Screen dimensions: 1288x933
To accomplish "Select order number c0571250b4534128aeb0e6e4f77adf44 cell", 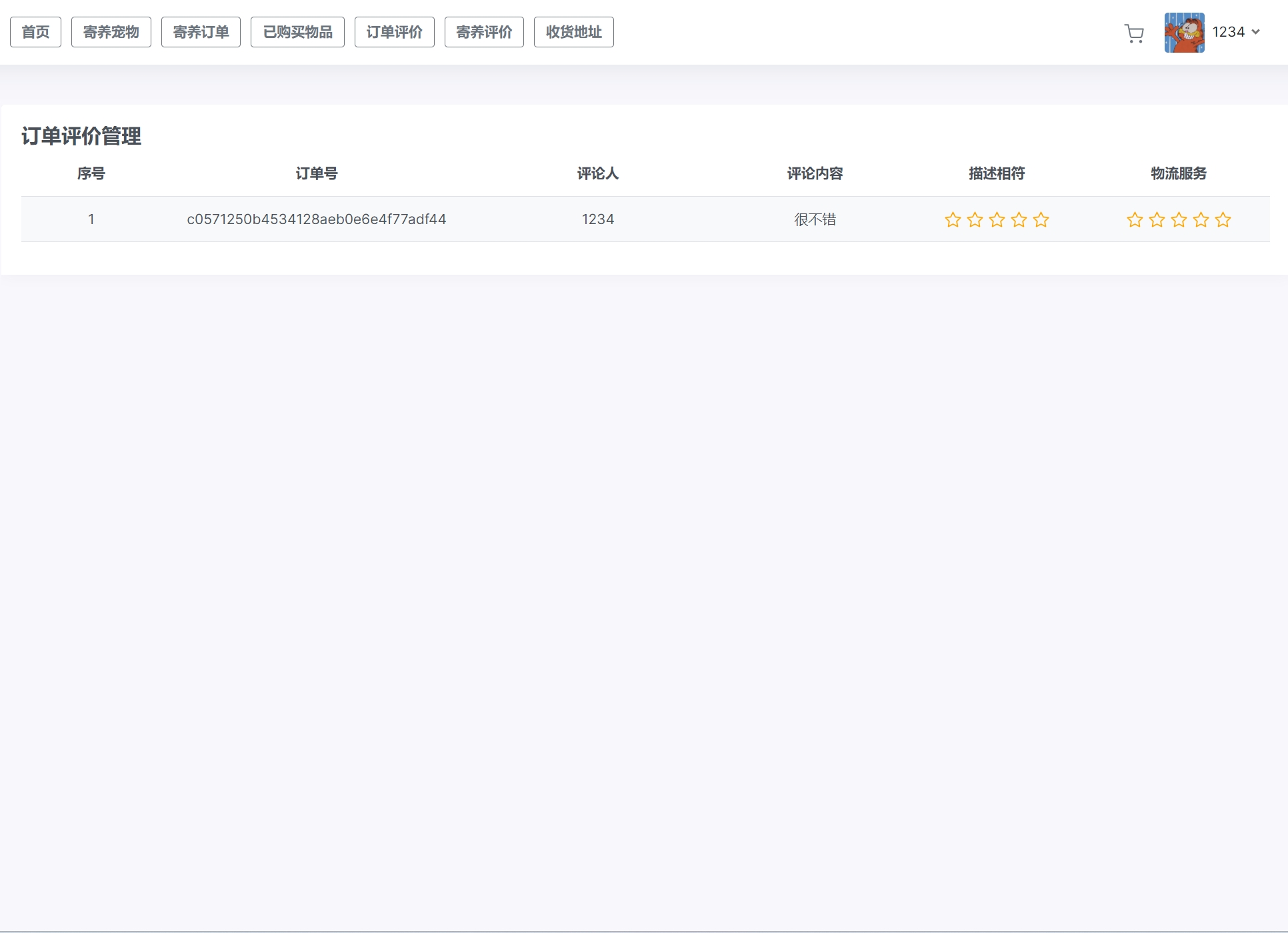I will (x=316, y=219).
